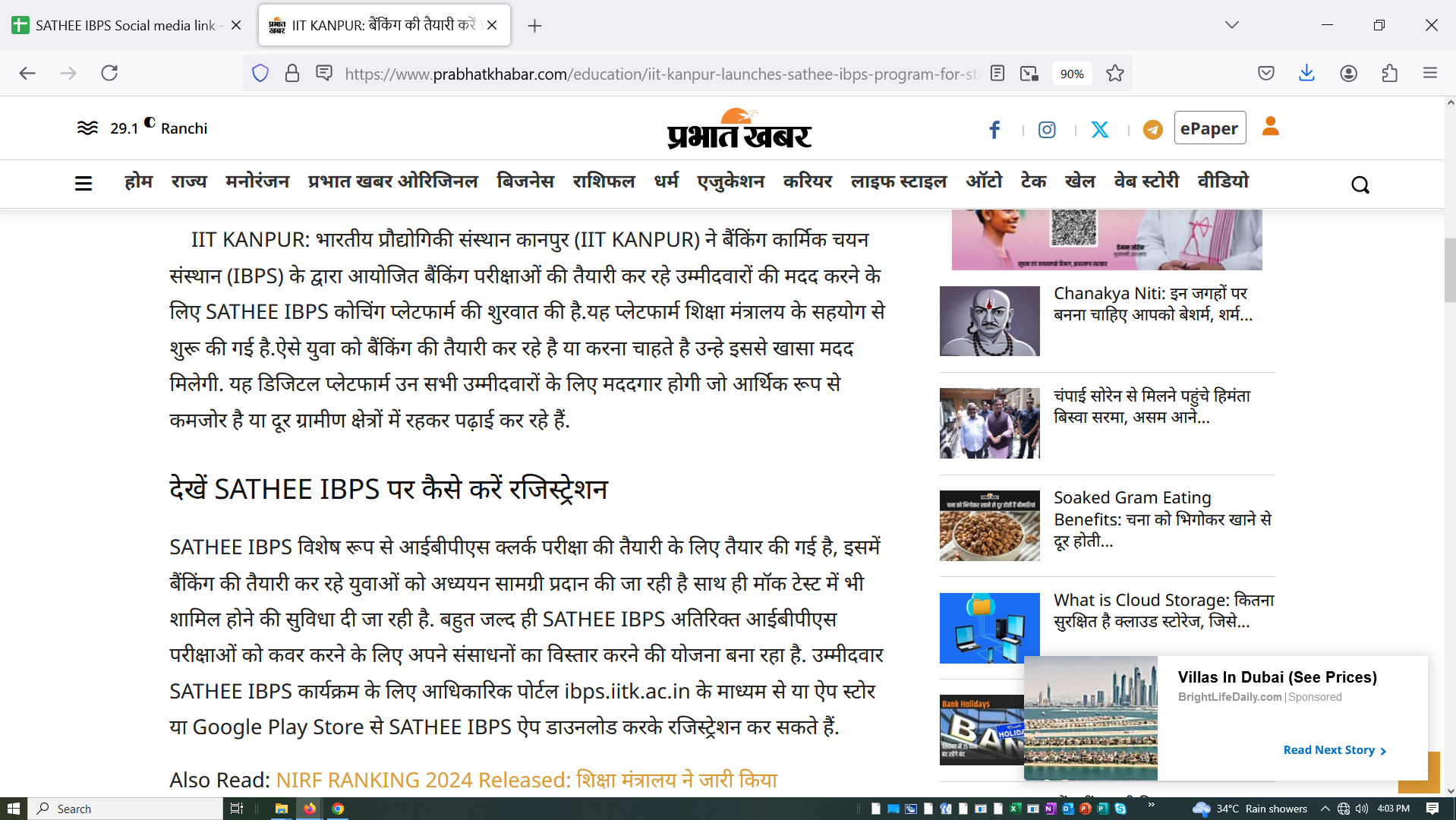Show hidden system tray icons
Screen dimensions: 1456x820
tap(1325, 809)
